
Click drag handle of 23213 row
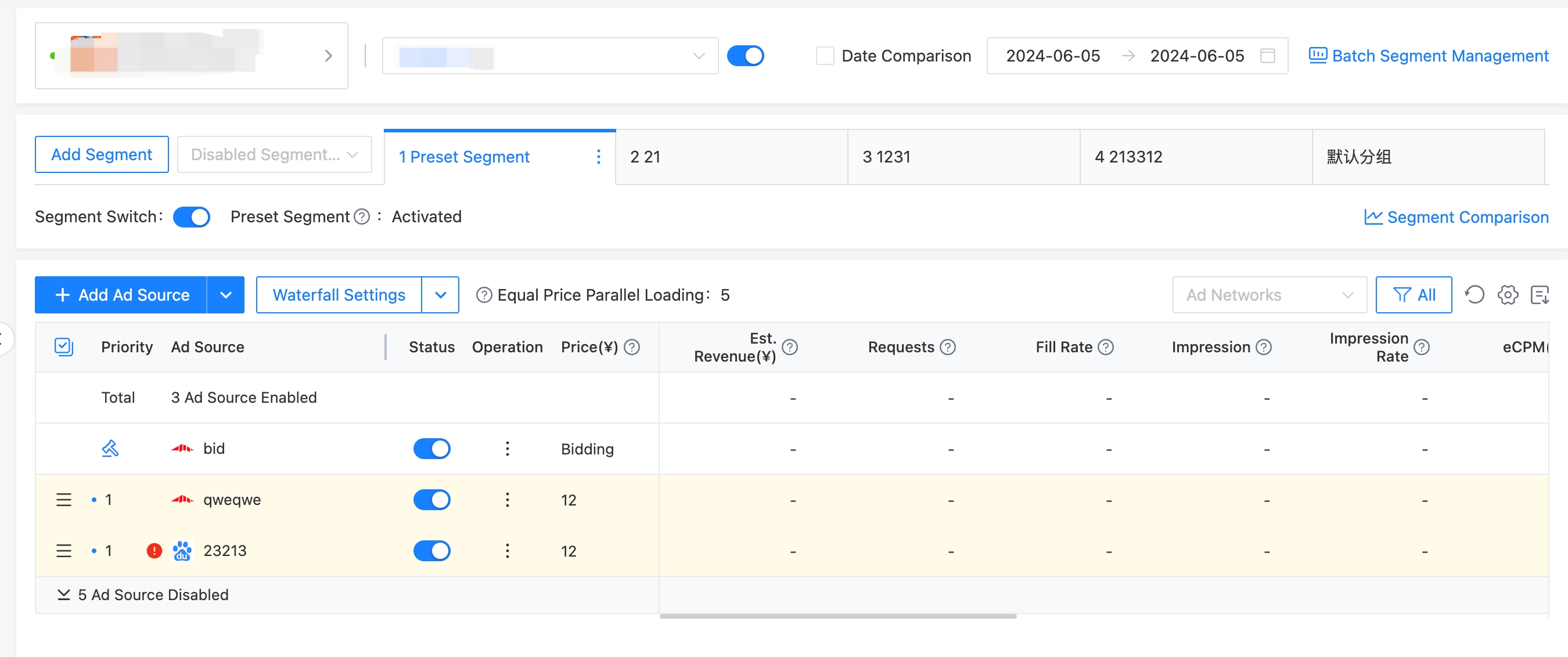click(x=63, y=551)
